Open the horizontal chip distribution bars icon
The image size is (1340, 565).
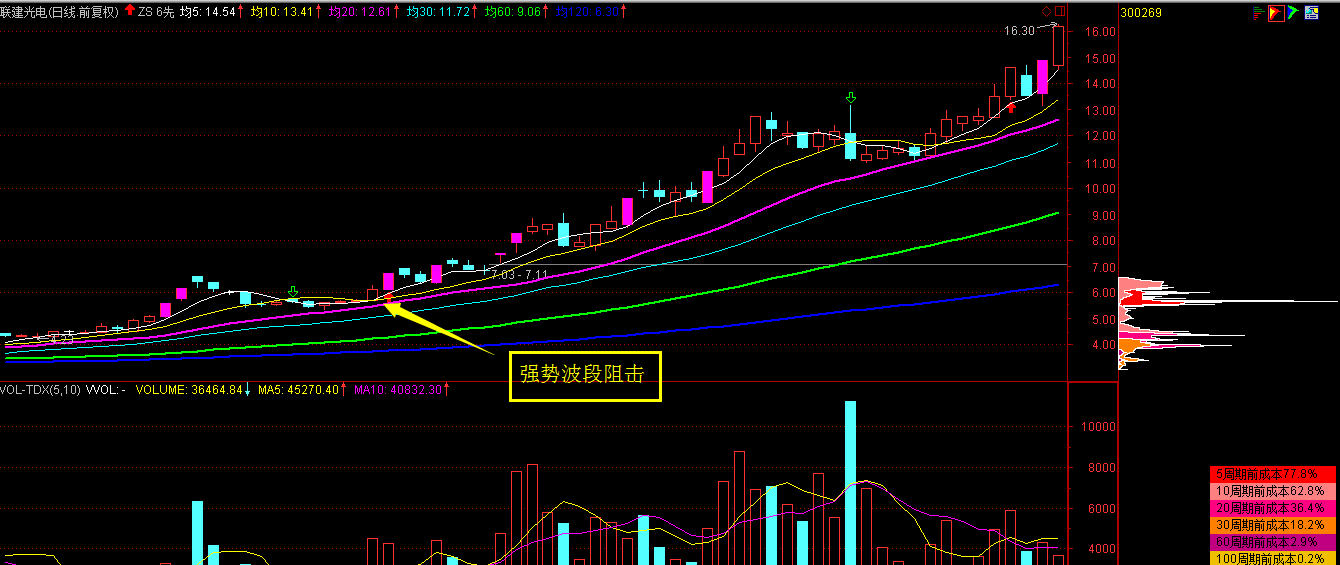[x=1258, y=13]
